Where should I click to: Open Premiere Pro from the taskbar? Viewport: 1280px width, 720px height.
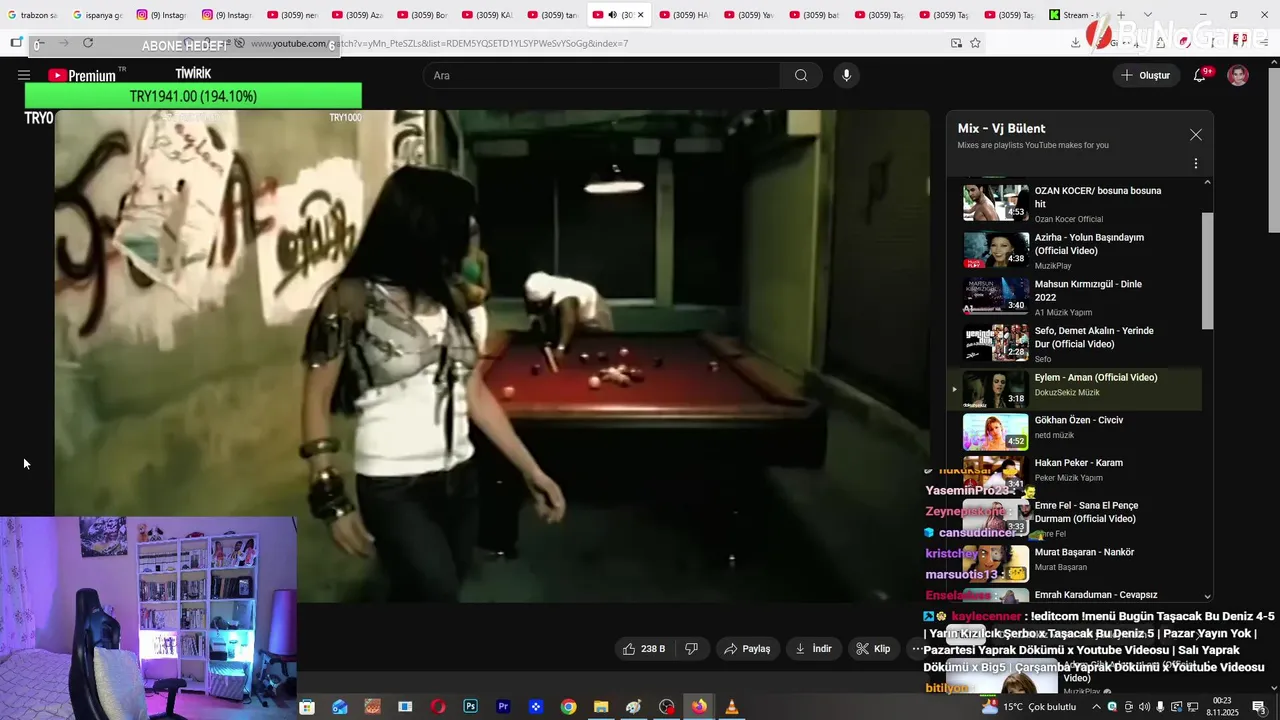pos(503,707)
